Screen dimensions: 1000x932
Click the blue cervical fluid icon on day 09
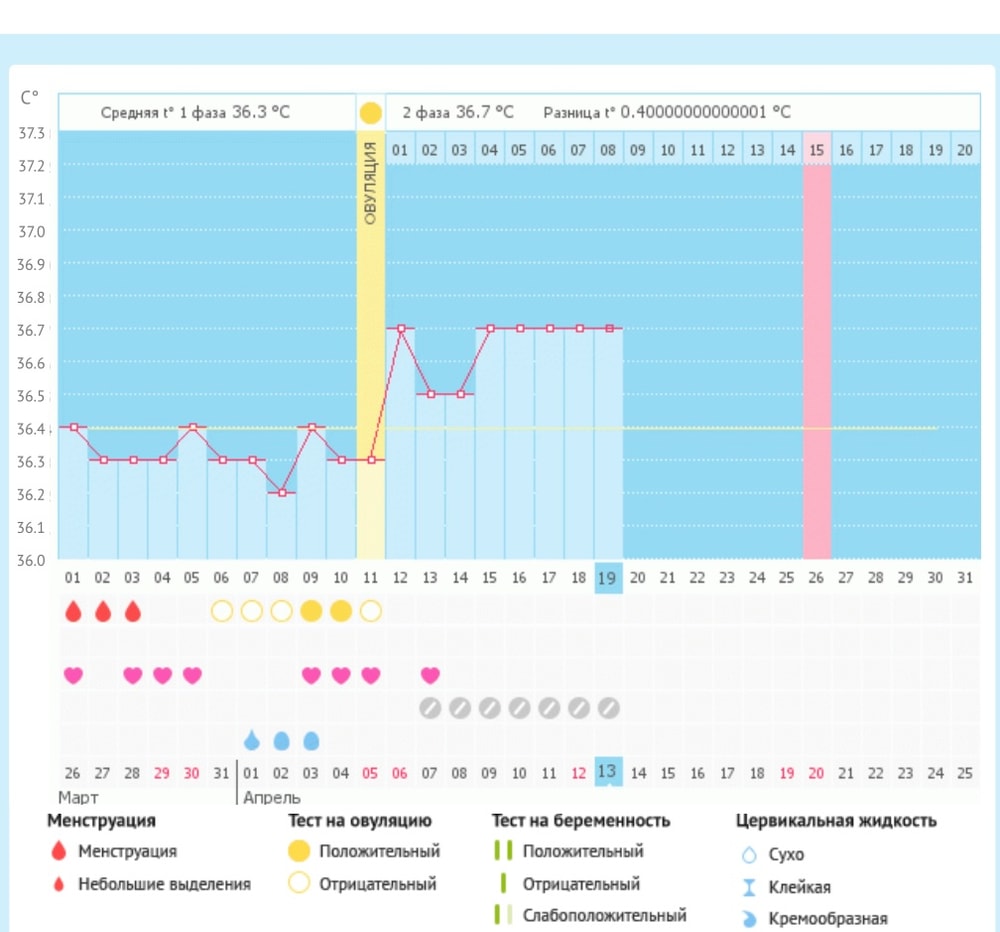[x=311, y=741]
